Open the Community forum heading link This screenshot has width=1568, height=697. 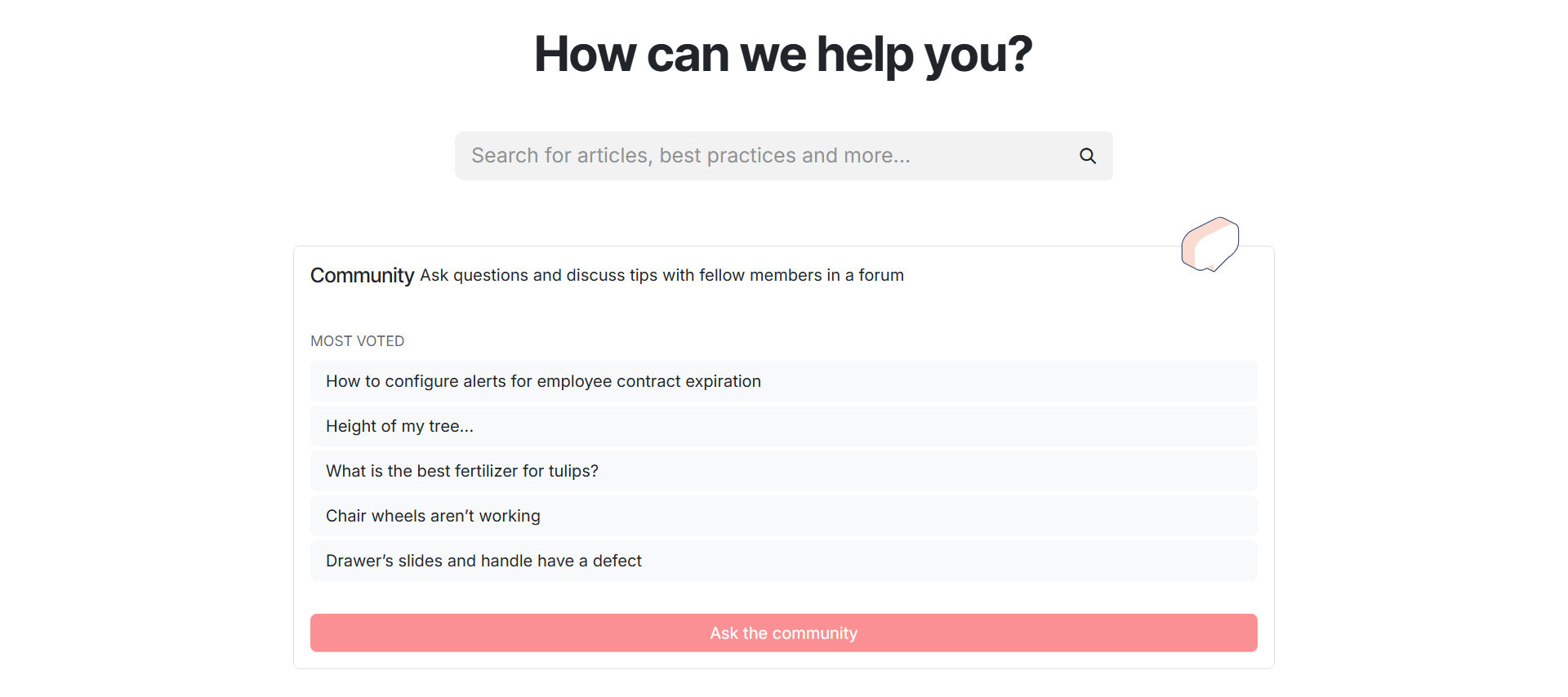(362, 276)
